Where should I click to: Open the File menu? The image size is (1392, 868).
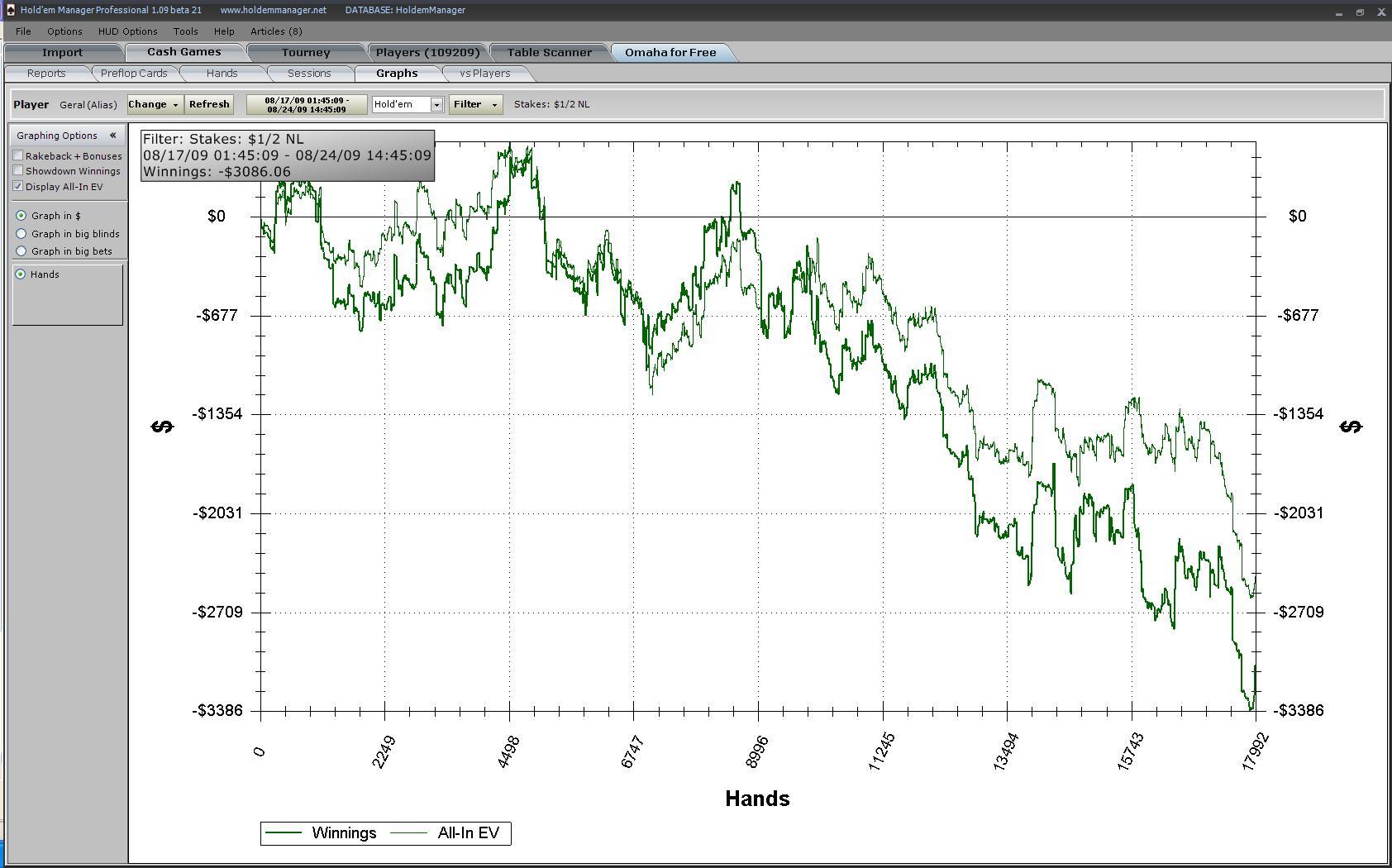(23, 31)
